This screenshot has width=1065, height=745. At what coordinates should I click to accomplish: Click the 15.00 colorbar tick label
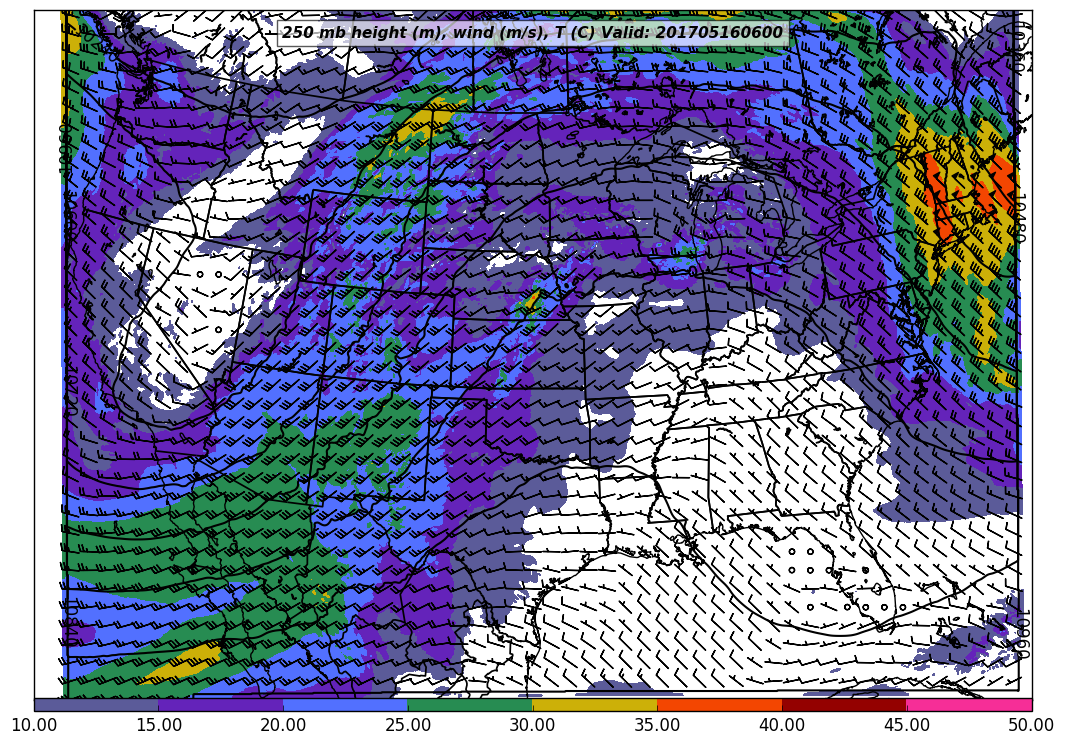click(158, 725)
